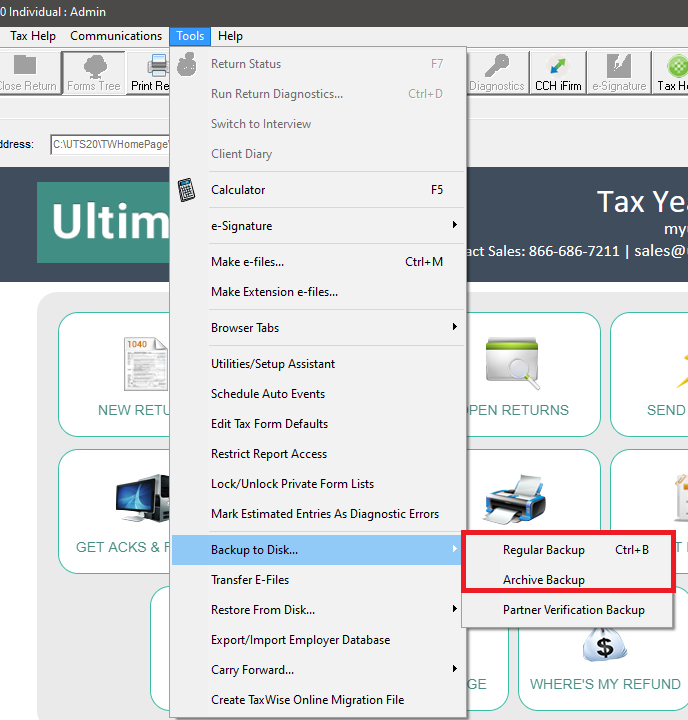Select Utilities/Setup Assistant
688x720 pixels.
(x=318, y=364)
